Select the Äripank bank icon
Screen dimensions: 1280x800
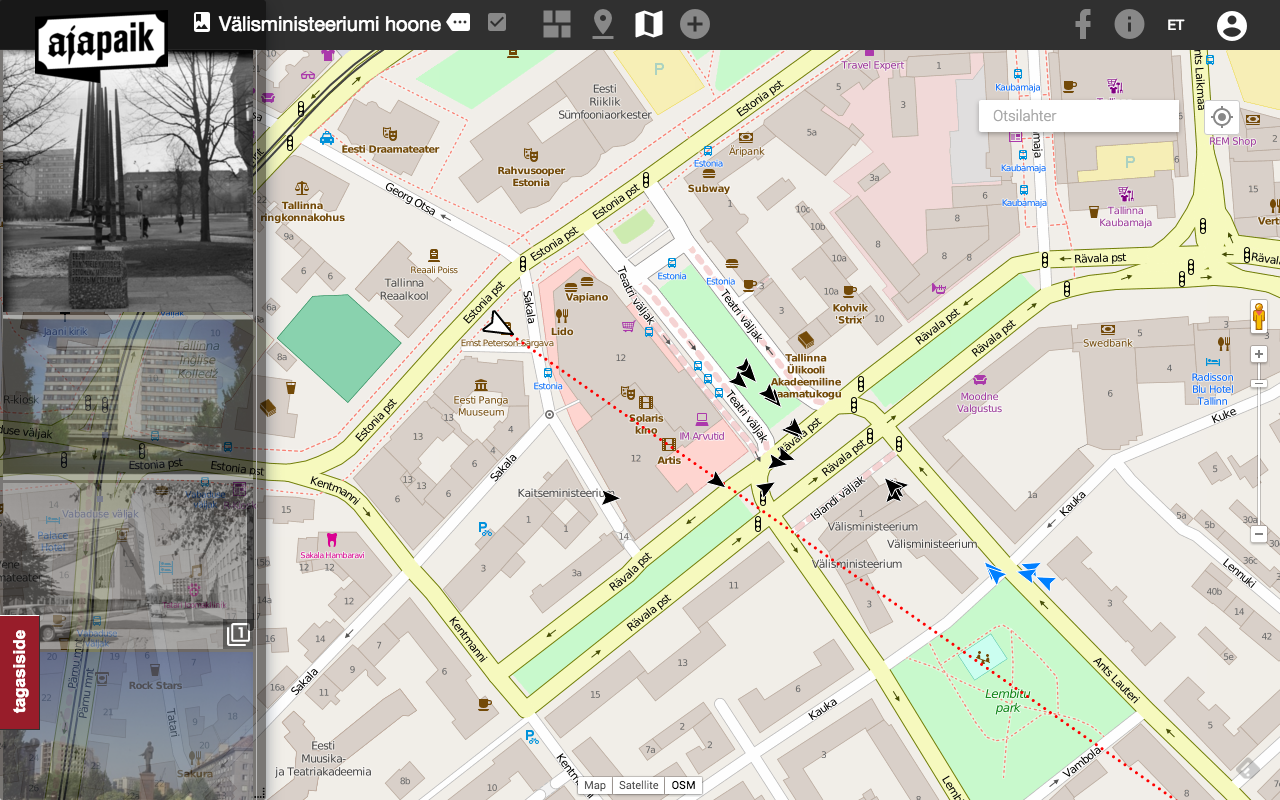746,137
